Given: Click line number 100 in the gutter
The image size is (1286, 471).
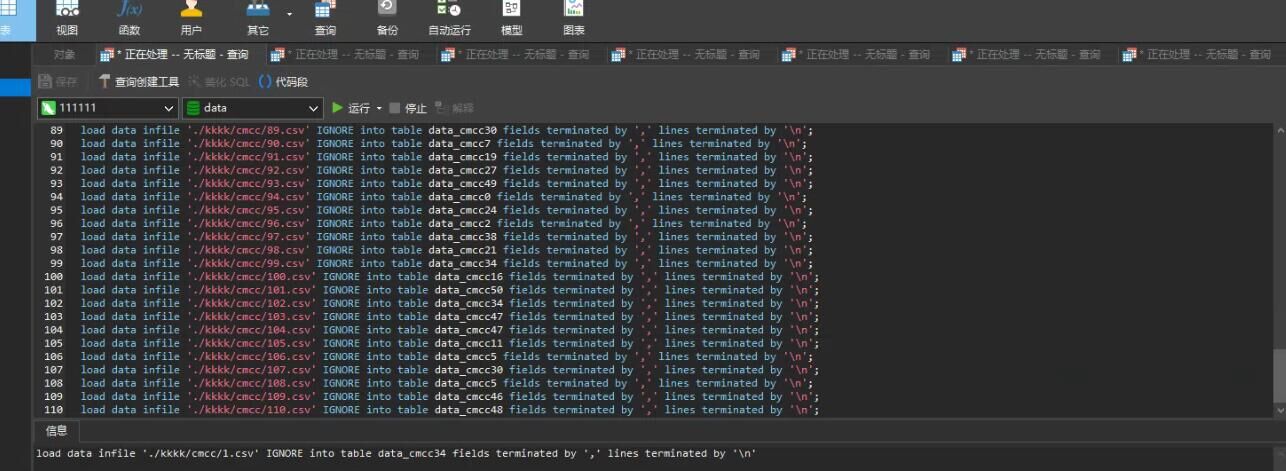Looking at the screenshot, I should click(54, 277).
